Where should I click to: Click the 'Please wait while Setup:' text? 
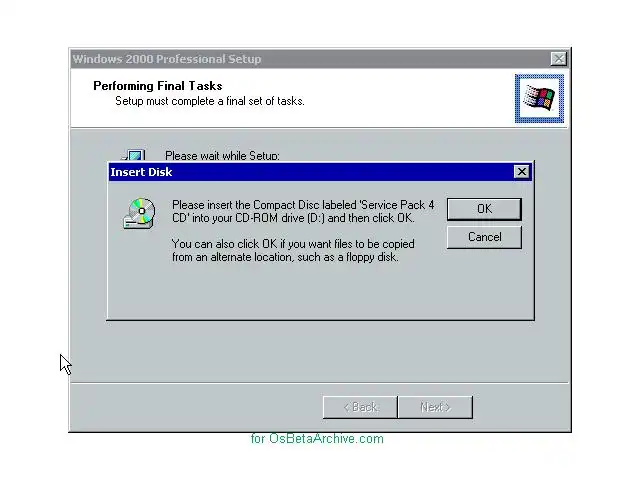point(222,156)
